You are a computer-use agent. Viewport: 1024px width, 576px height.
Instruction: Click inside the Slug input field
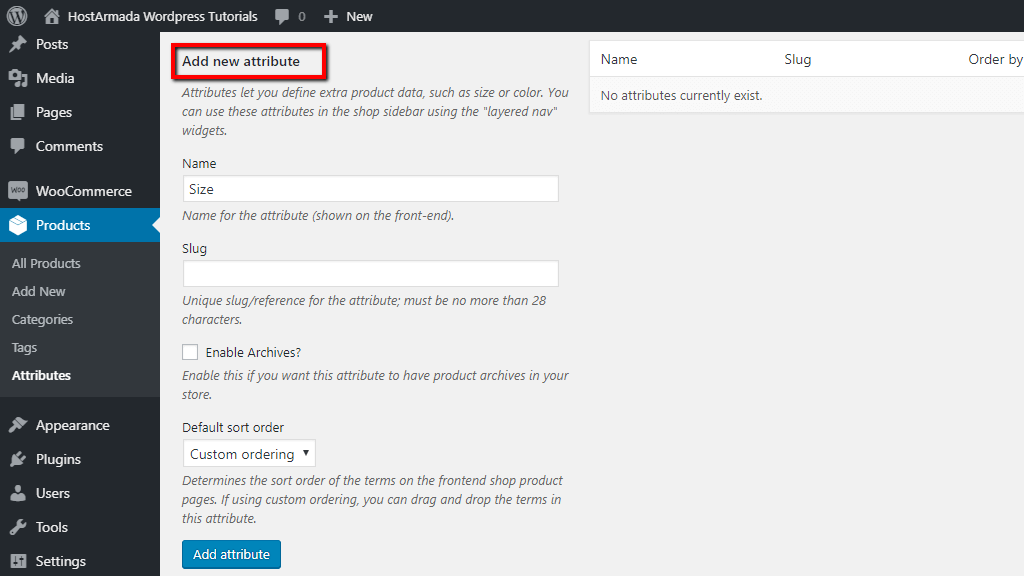click(x=370, y=273)
